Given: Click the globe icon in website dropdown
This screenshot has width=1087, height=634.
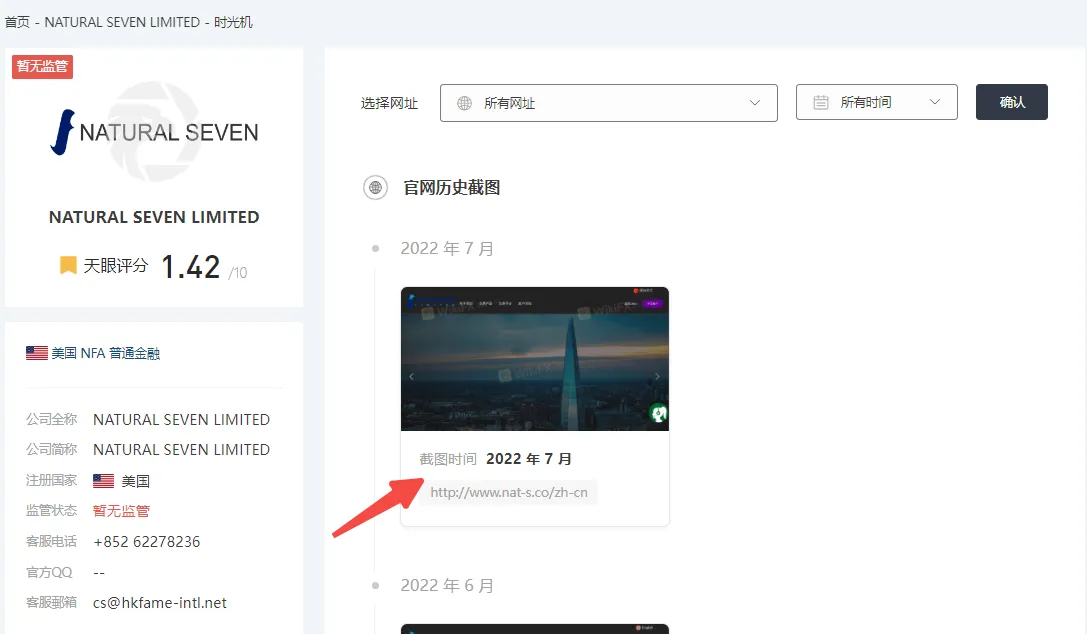Looking at the screenshot, I should (464, 103).
